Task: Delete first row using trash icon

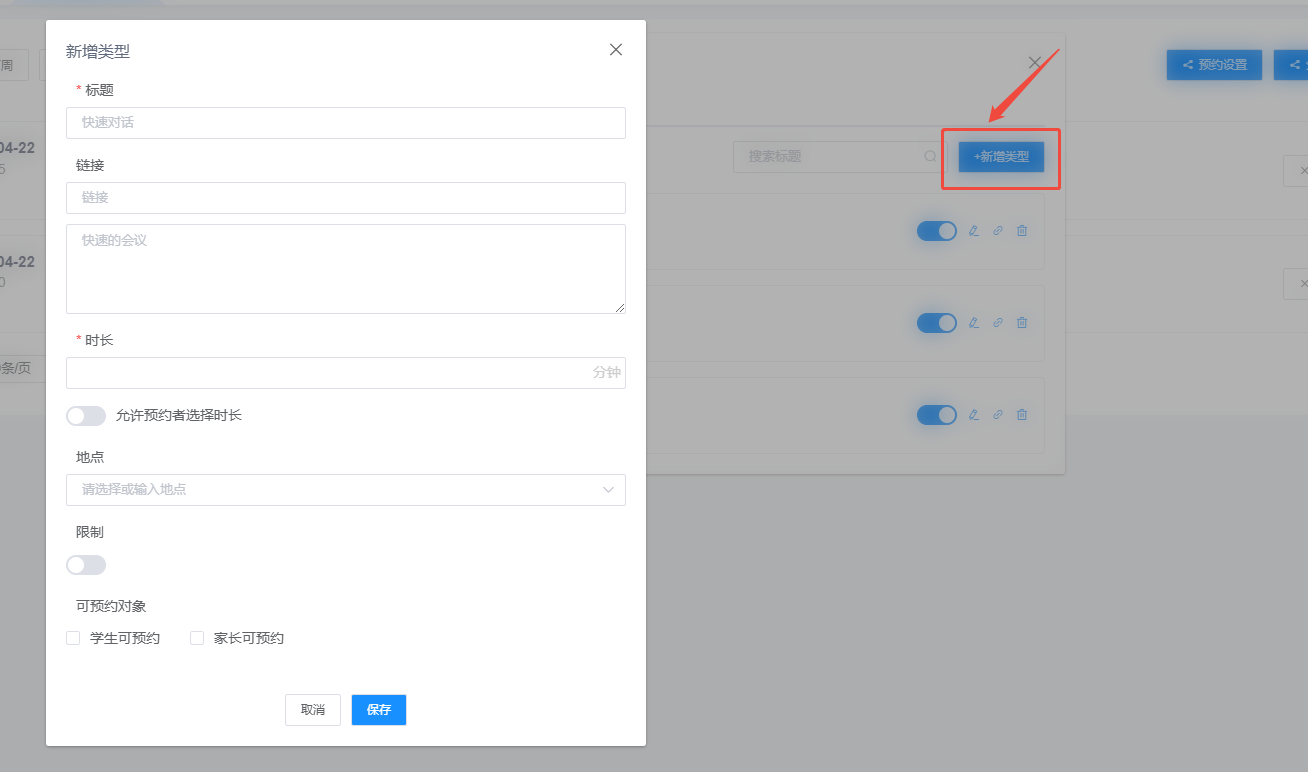Action: coord(1022,231)
